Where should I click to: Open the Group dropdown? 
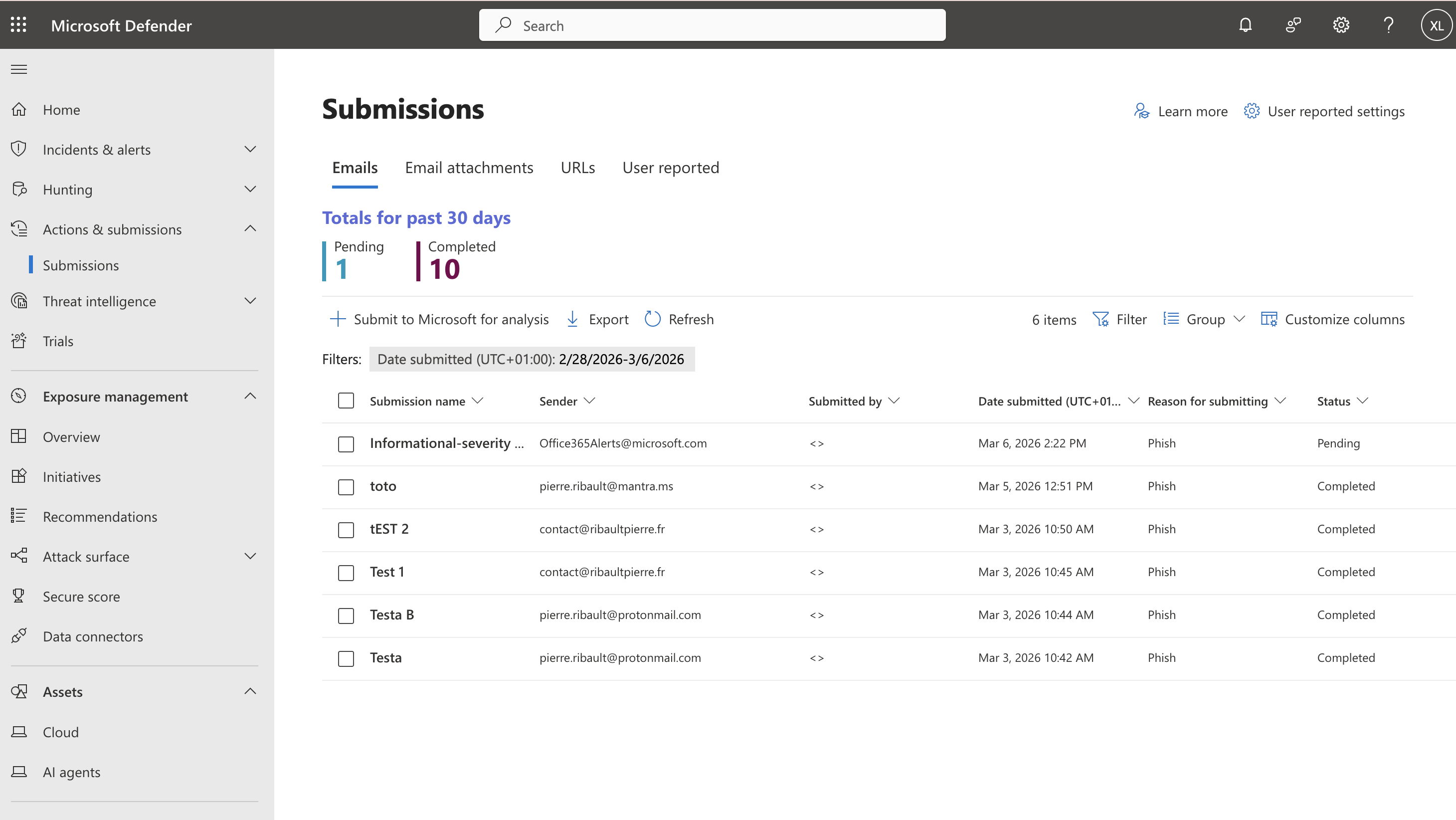click(x=1204, y=319)
